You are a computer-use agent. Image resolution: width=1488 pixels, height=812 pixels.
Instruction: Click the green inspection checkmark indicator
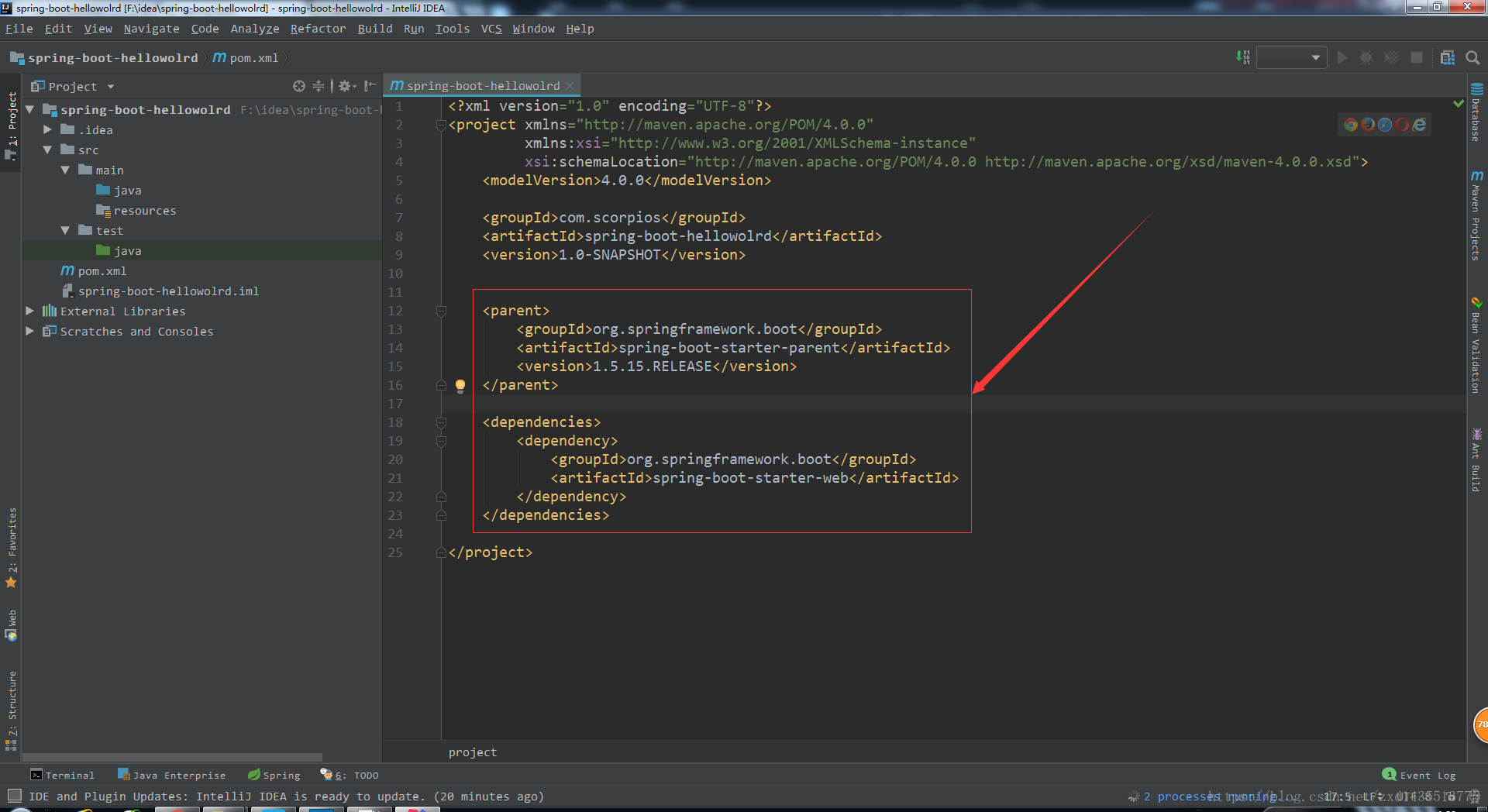point(1458,104)
